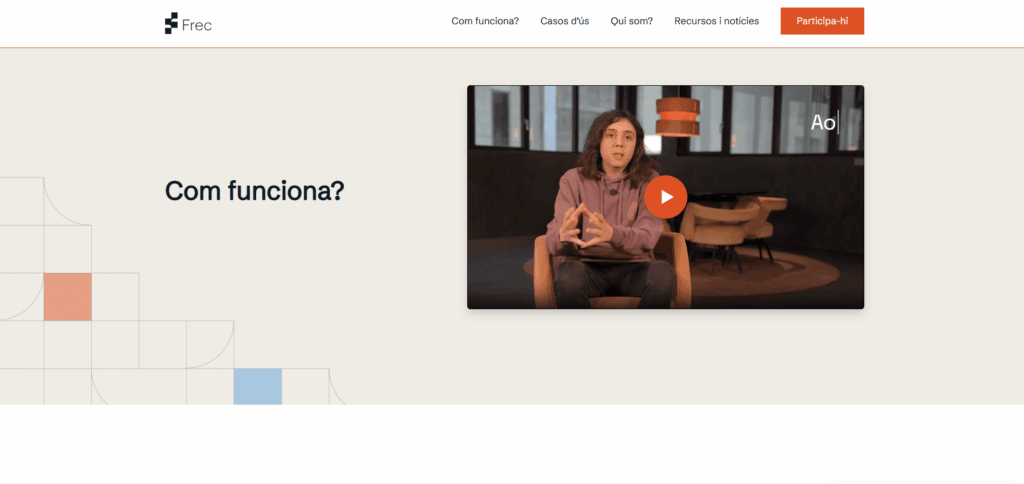Go to the Qui som? page
The width and height of the screenshot is (1024, 484).
click(x=632, y=21)
